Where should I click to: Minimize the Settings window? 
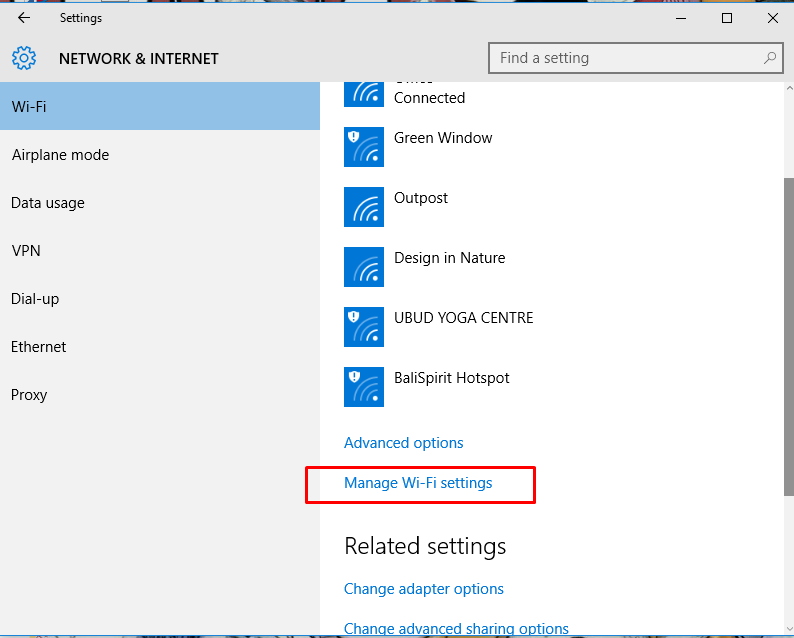coord(681,18)
